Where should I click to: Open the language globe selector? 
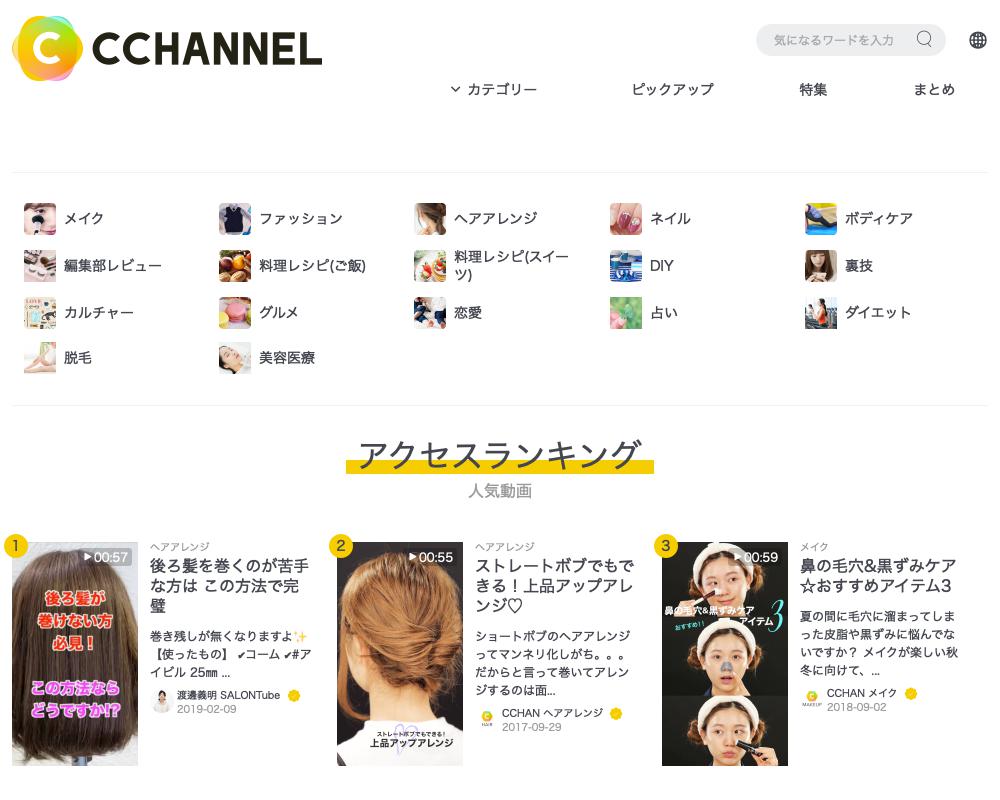(x=977, y=40)
